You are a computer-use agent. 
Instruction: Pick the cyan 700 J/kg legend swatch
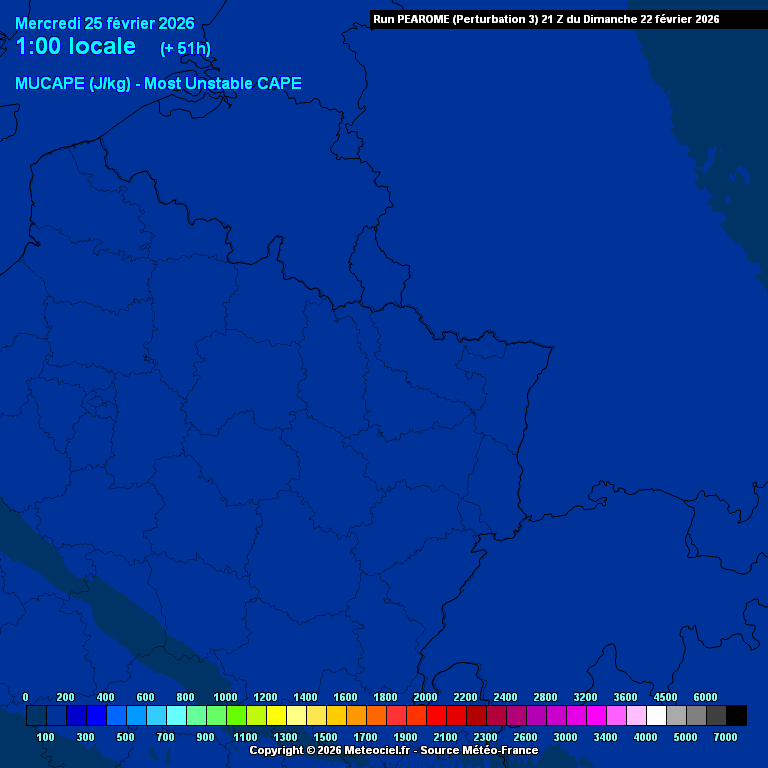pos(176,715)
